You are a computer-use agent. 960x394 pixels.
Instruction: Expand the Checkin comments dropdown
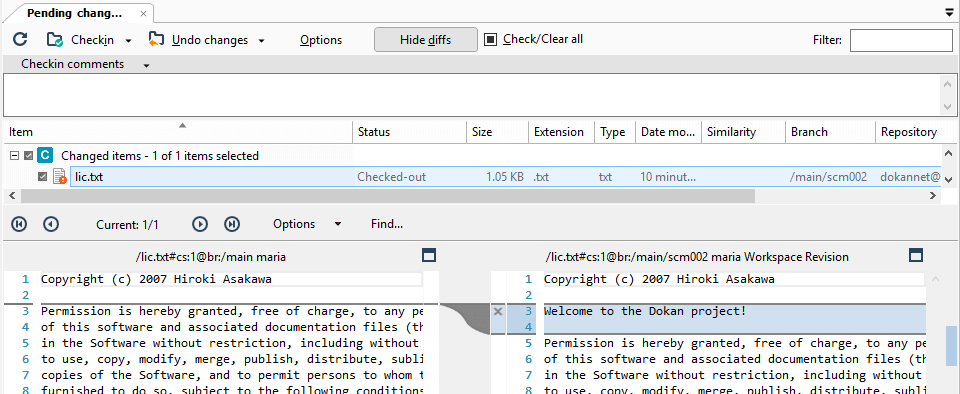(x=146, y=65)
